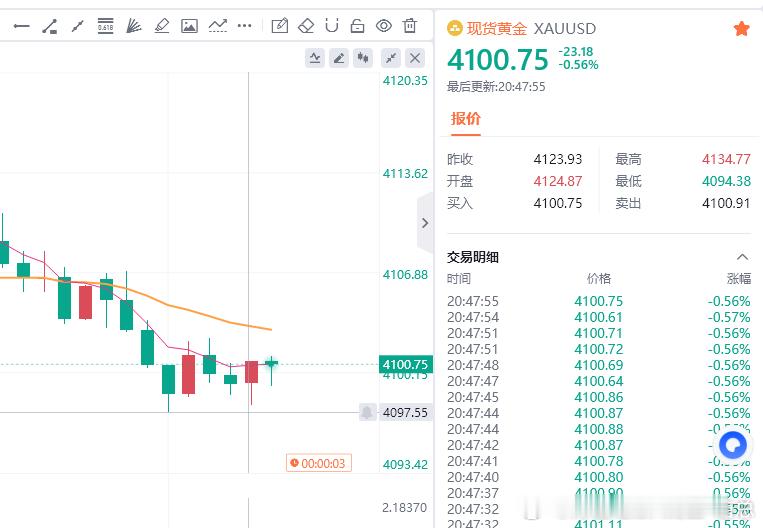763x528 pixels.
Task: Click the 卖出 price 4100.91
Action: [726, 203]
